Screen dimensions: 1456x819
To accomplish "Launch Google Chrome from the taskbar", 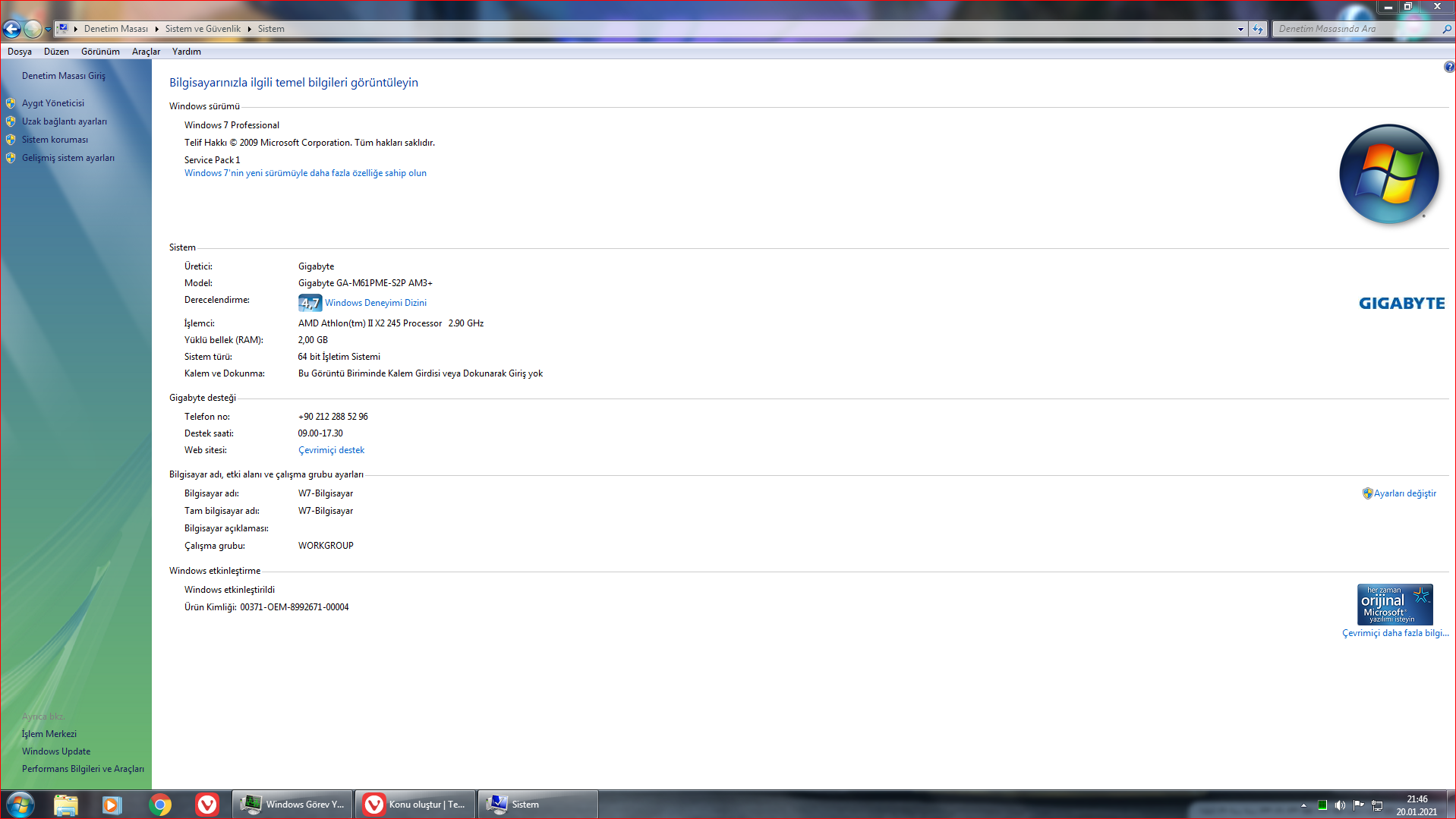I will coord(160,805).
